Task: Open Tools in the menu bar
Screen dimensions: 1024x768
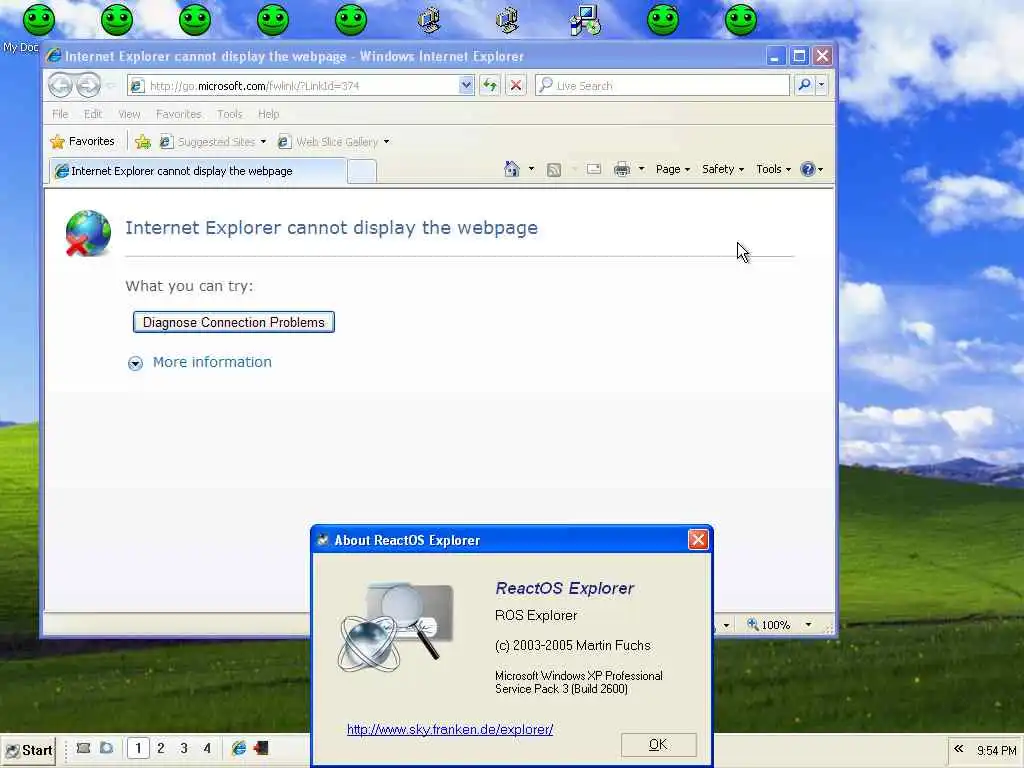Action: (229, 114)
